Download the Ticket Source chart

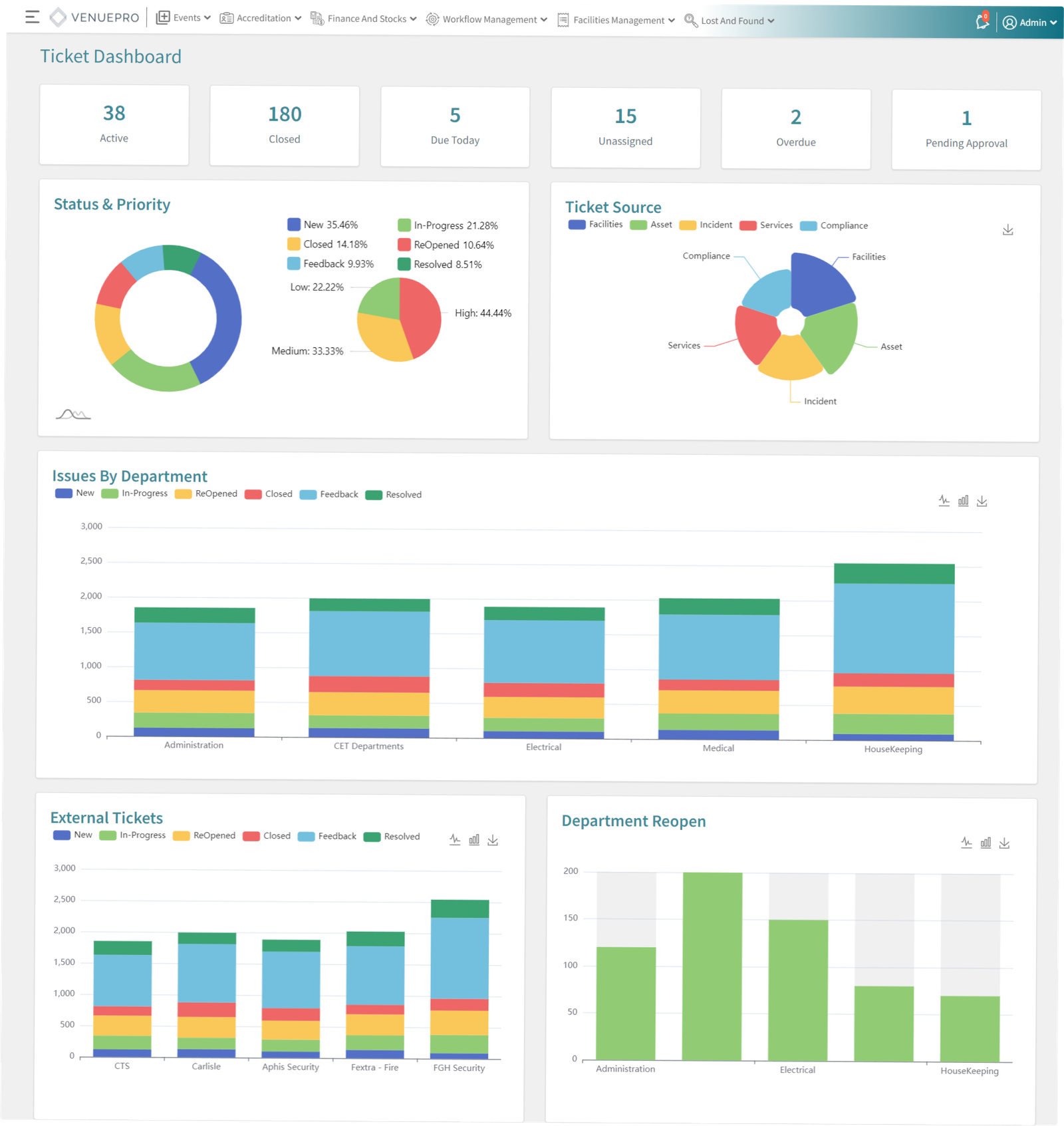tap(1007, 229)
